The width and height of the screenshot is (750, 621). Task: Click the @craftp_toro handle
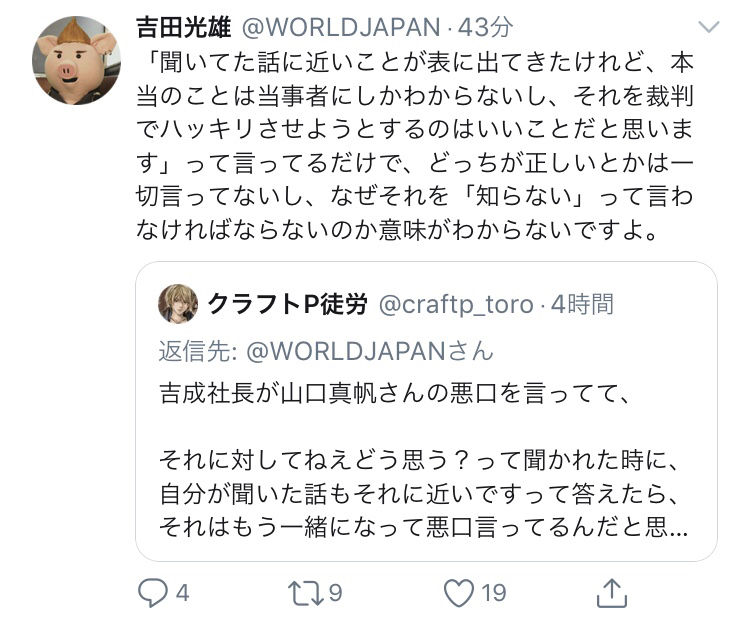point(456,305)
